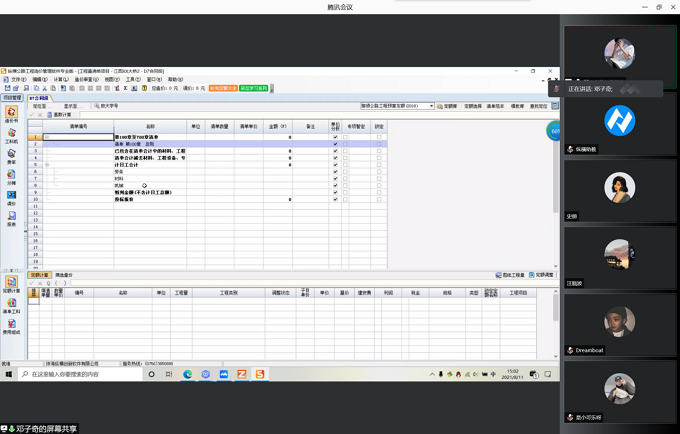Click 史俪 participant tile in meeting

pos(620,191)
